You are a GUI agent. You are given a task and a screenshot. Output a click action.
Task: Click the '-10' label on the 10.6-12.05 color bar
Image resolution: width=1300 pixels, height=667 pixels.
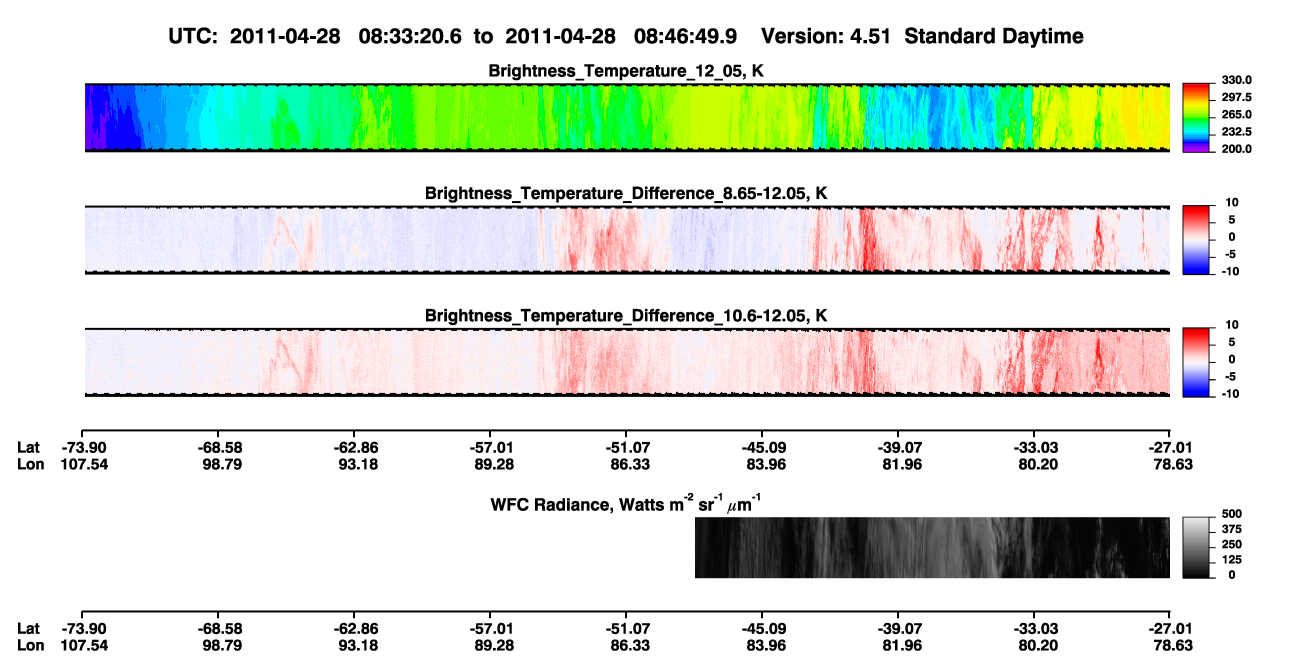(x=1231, y=393)
